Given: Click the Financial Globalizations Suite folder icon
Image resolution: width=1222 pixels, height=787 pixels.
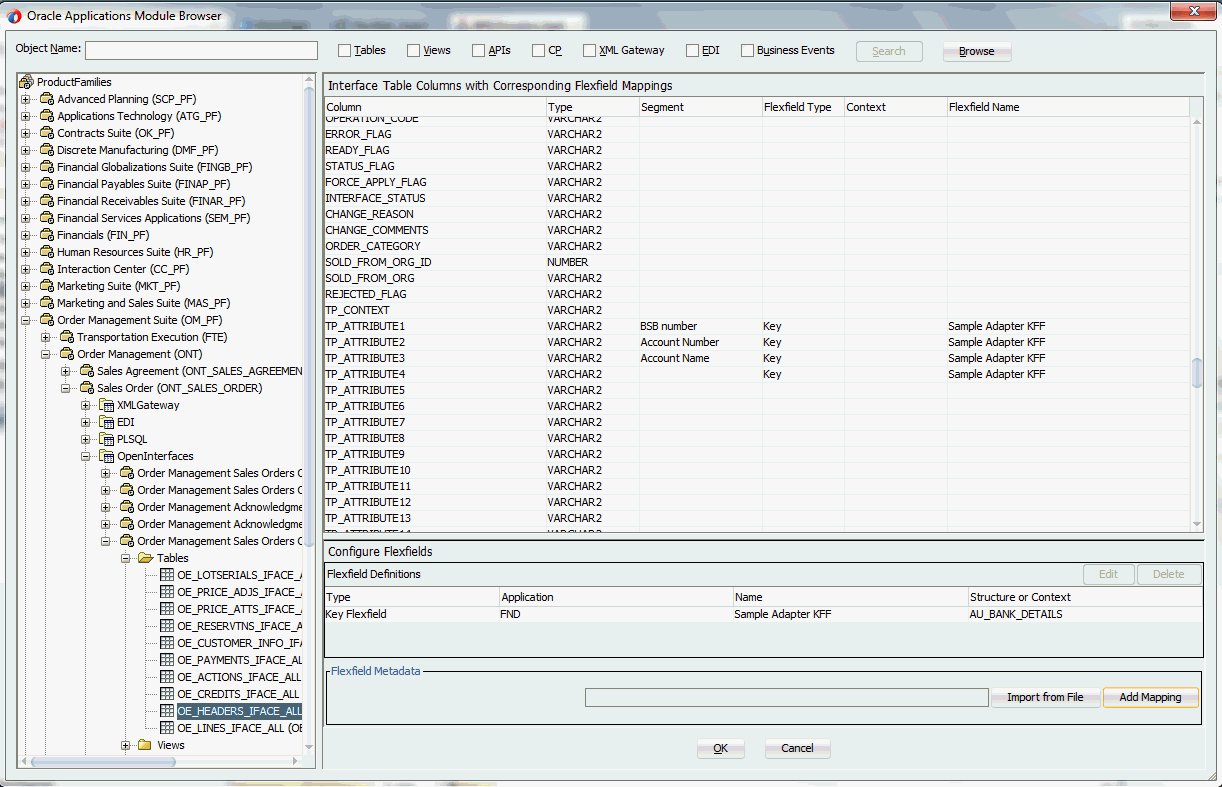Looking at the screenshot, I should pyautogui.click(x=47, y=167).
